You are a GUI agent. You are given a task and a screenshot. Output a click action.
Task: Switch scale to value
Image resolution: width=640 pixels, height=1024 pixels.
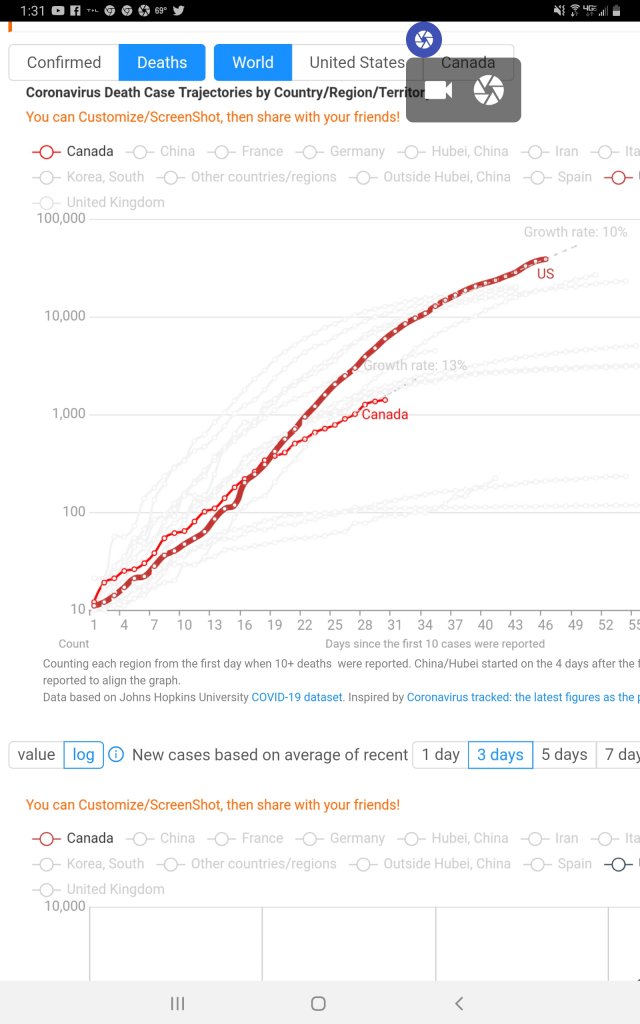point(36,754)
